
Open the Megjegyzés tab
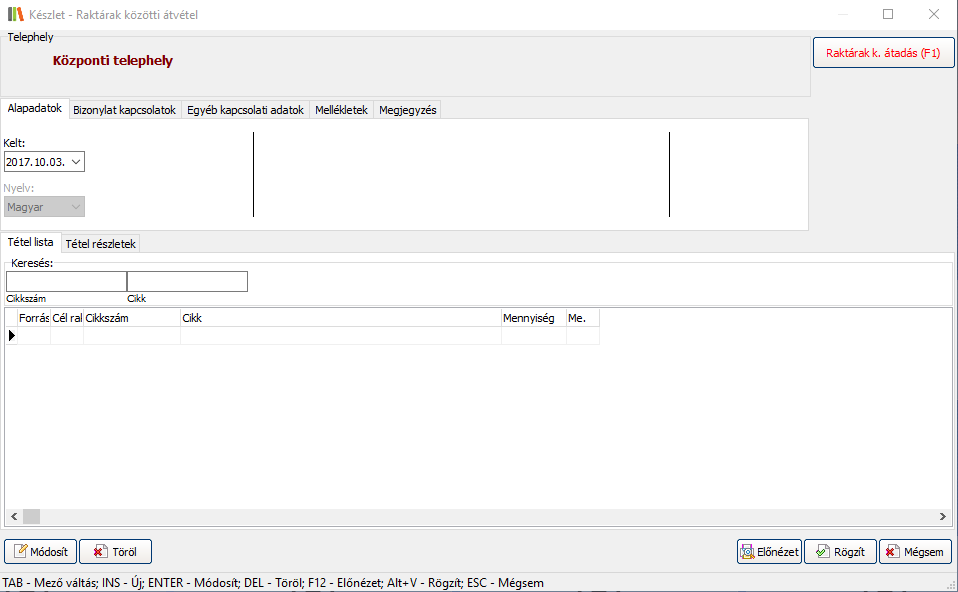[407, 110]
